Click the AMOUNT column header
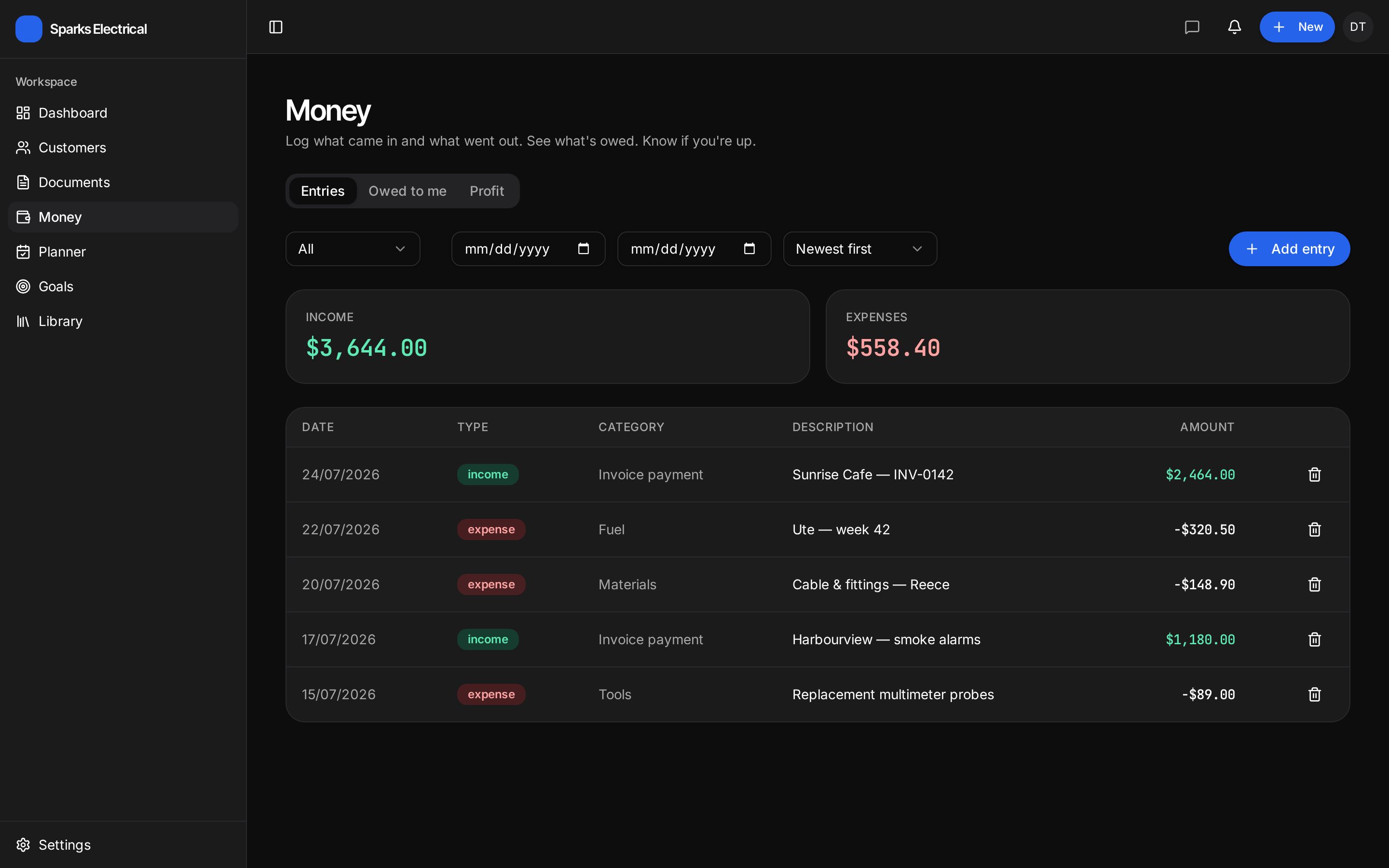 (x=1207, y=427)
